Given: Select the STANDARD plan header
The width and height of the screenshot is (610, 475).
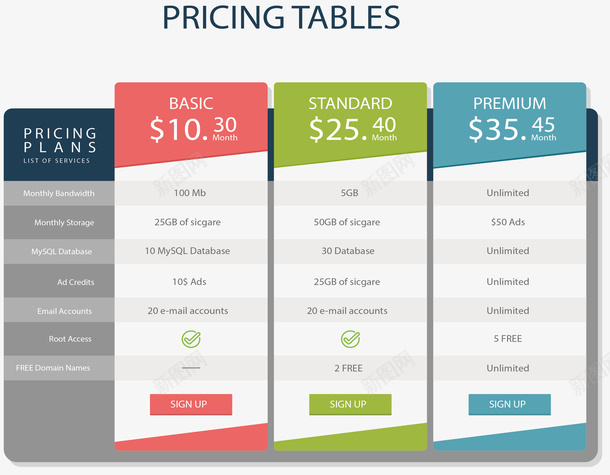Looking at the screenshot, I should click(x=350, y=103).
